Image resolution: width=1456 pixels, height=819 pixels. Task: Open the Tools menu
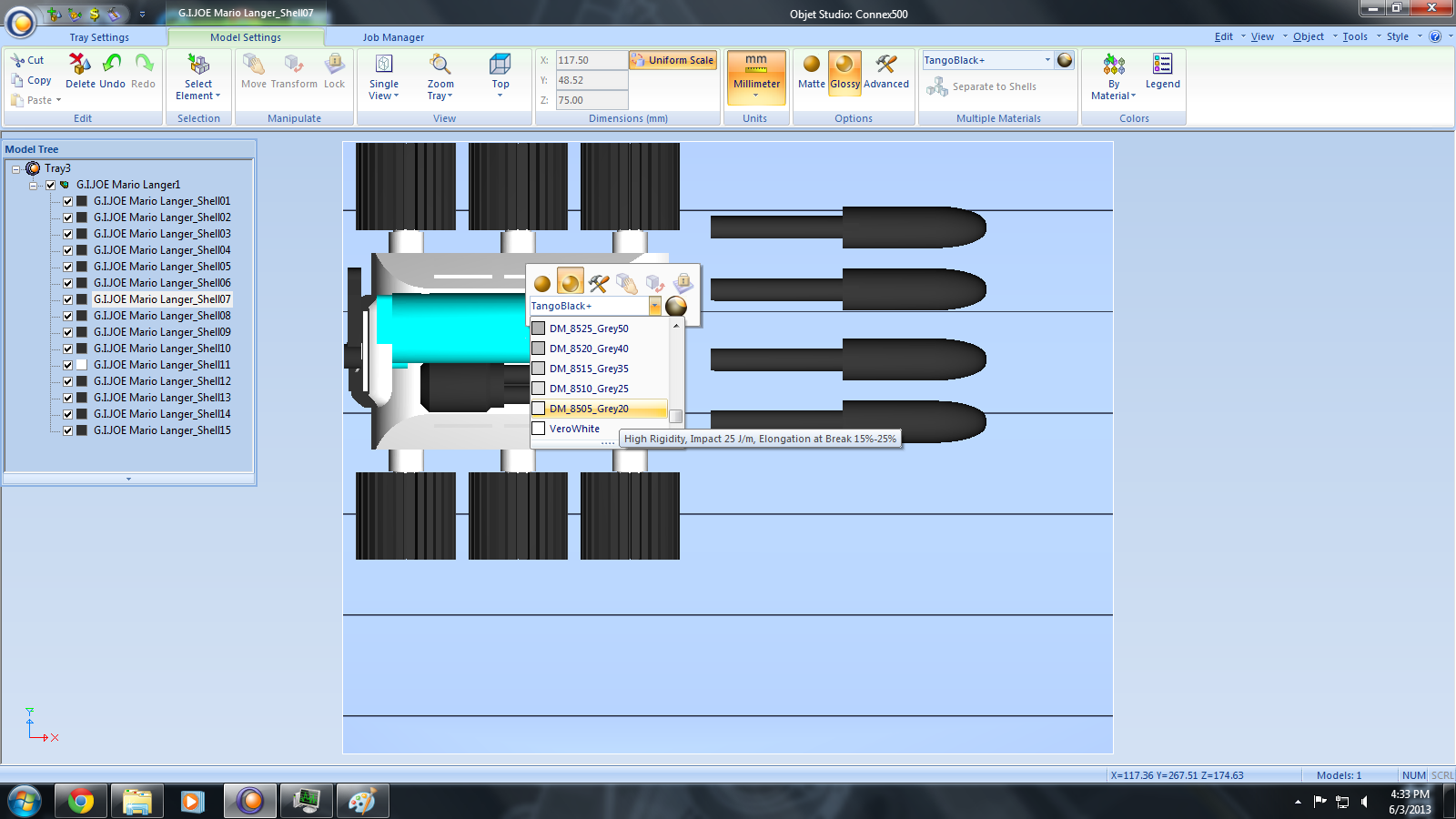[x=1355, y=36]
